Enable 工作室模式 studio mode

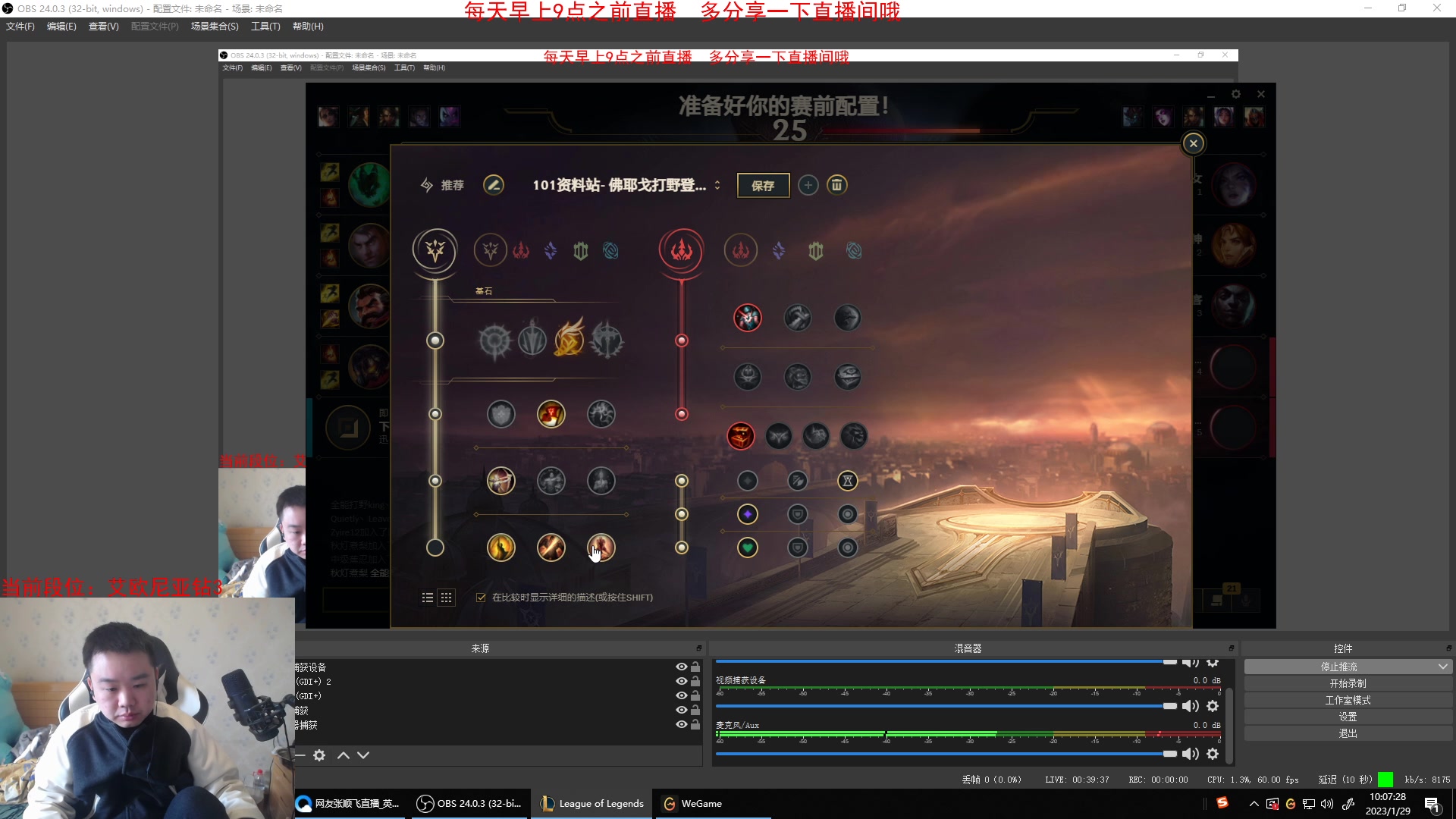1348,700
